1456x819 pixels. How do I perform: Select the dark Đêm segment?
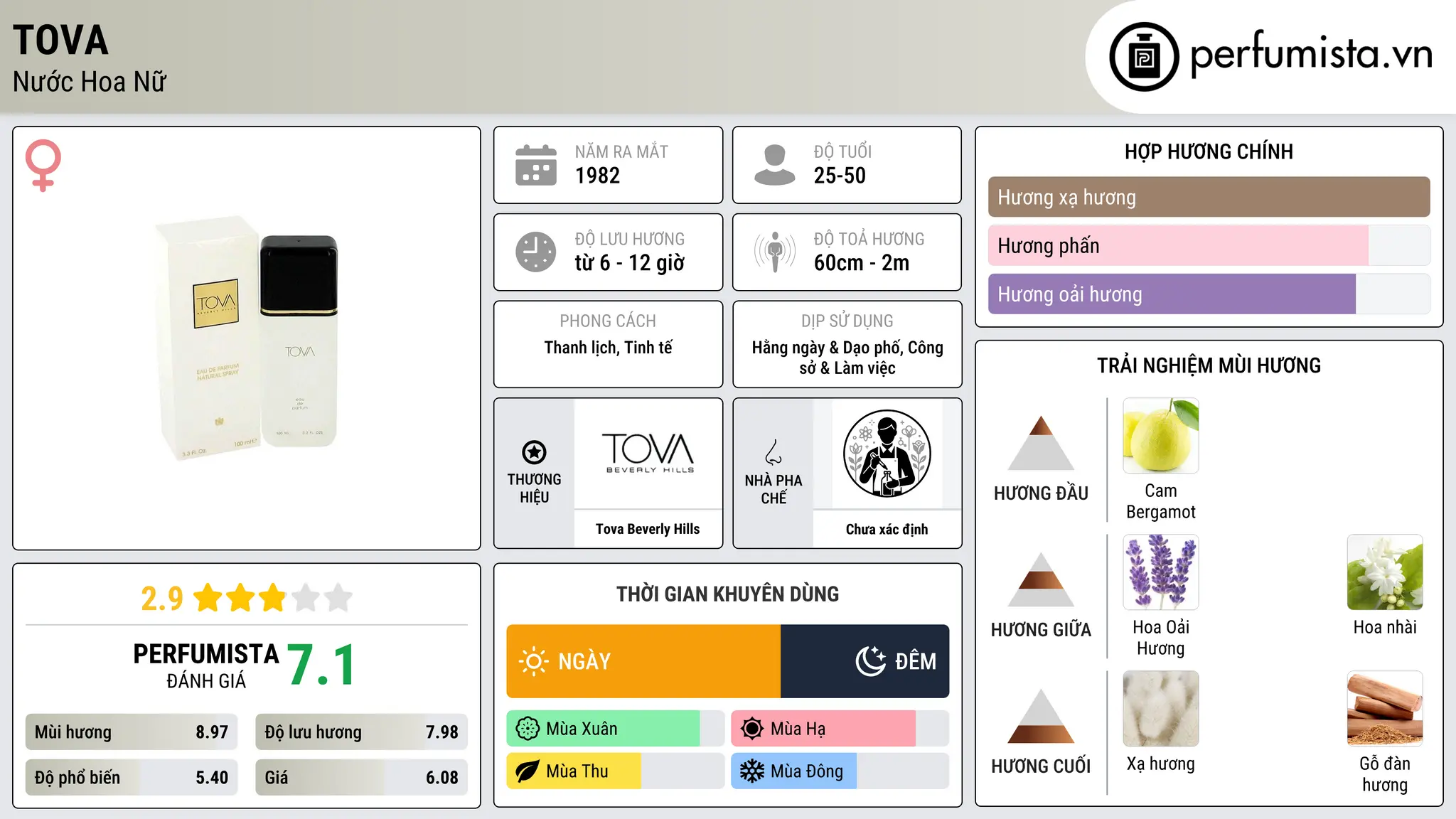[864, 661]
